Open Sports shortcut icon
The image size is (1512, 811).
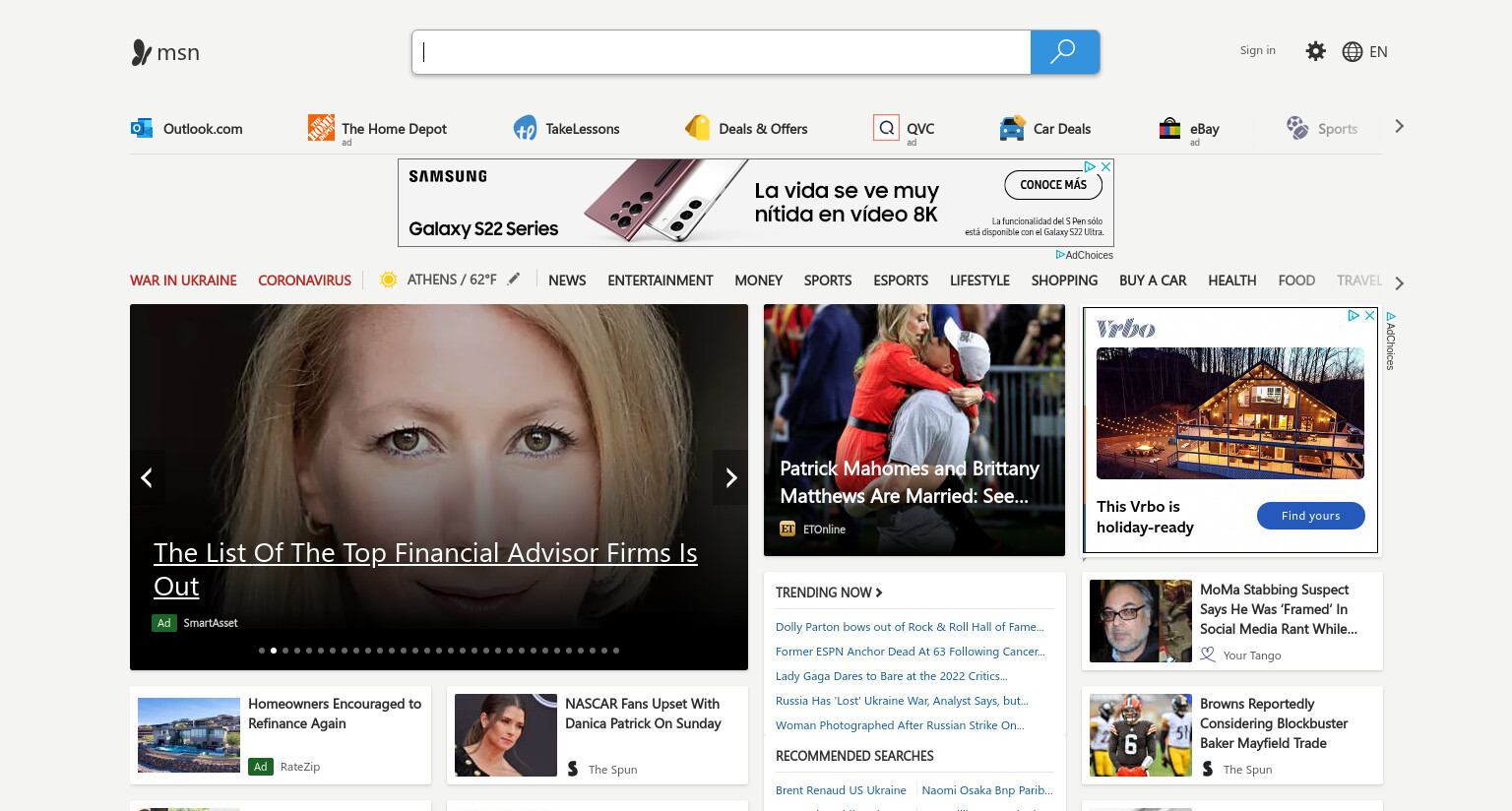(x=1297, y=128)
